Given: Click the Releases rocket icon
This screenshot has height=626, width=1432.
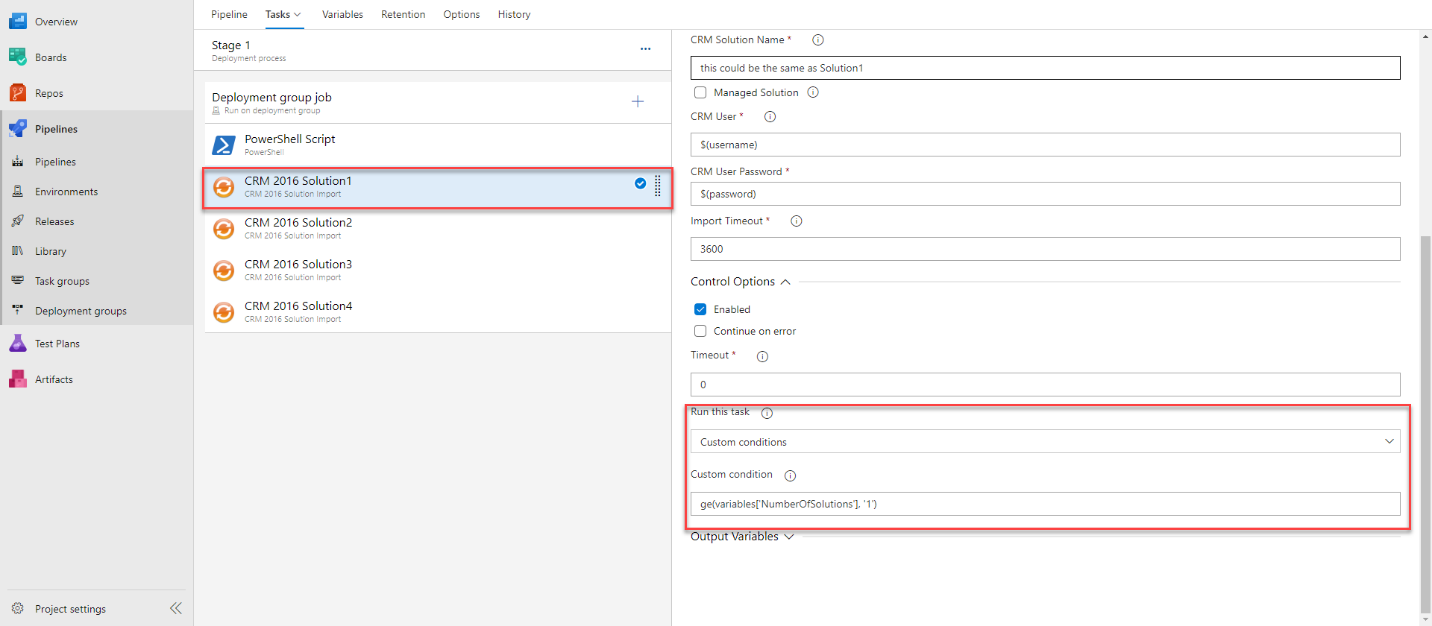Looking at the screenshot, I should (x=17, y=221).
